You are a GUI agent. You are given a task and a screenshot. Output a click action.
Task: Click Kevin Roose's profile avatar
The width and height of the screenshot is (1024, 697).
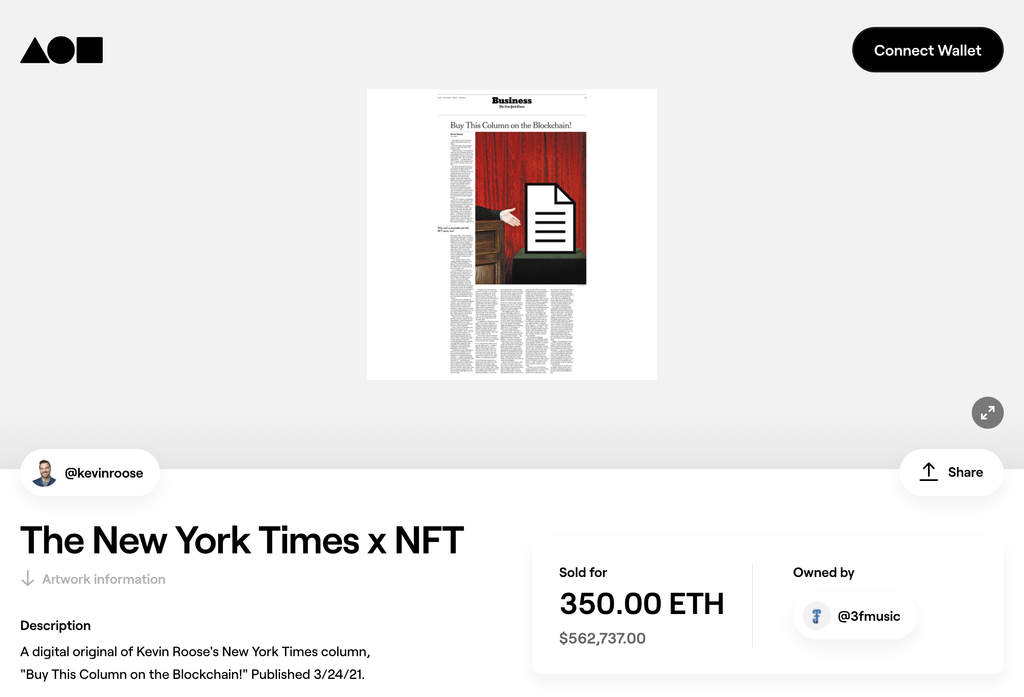44,472
